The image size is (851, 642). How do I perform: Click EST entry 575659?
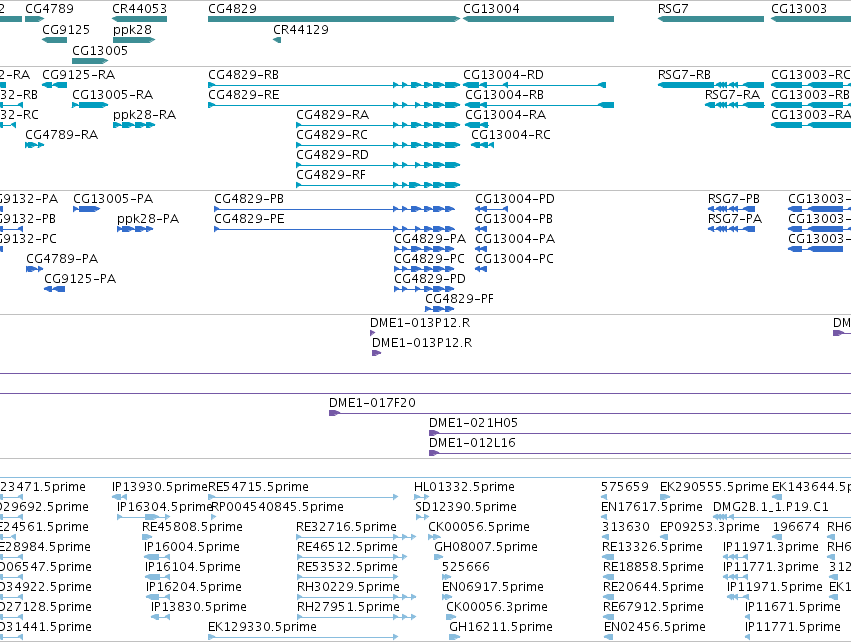(x=625, y=487)
